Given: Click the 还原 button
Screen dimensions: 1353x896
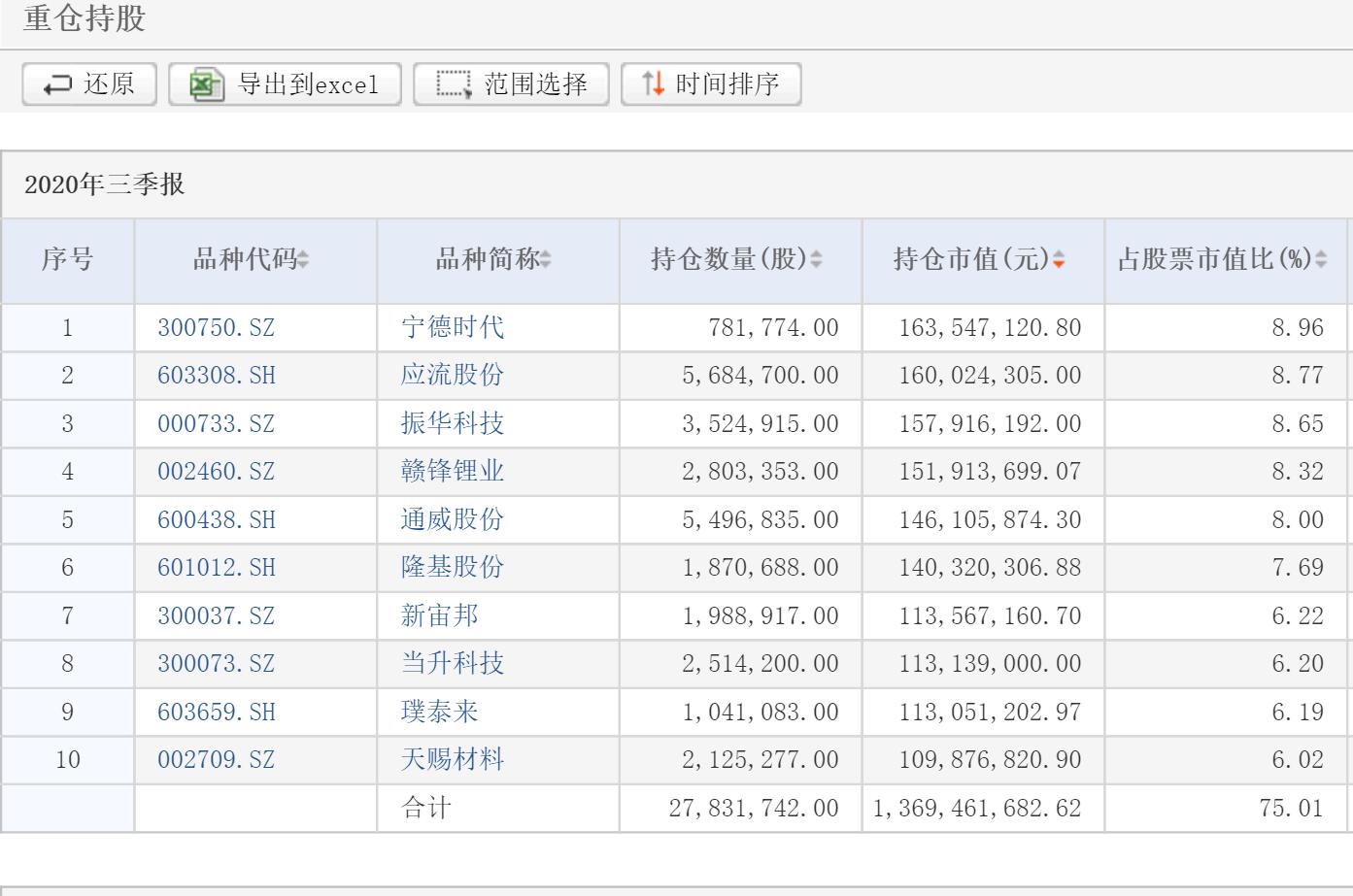Looking at the screenshot, I should click(88, 83).
